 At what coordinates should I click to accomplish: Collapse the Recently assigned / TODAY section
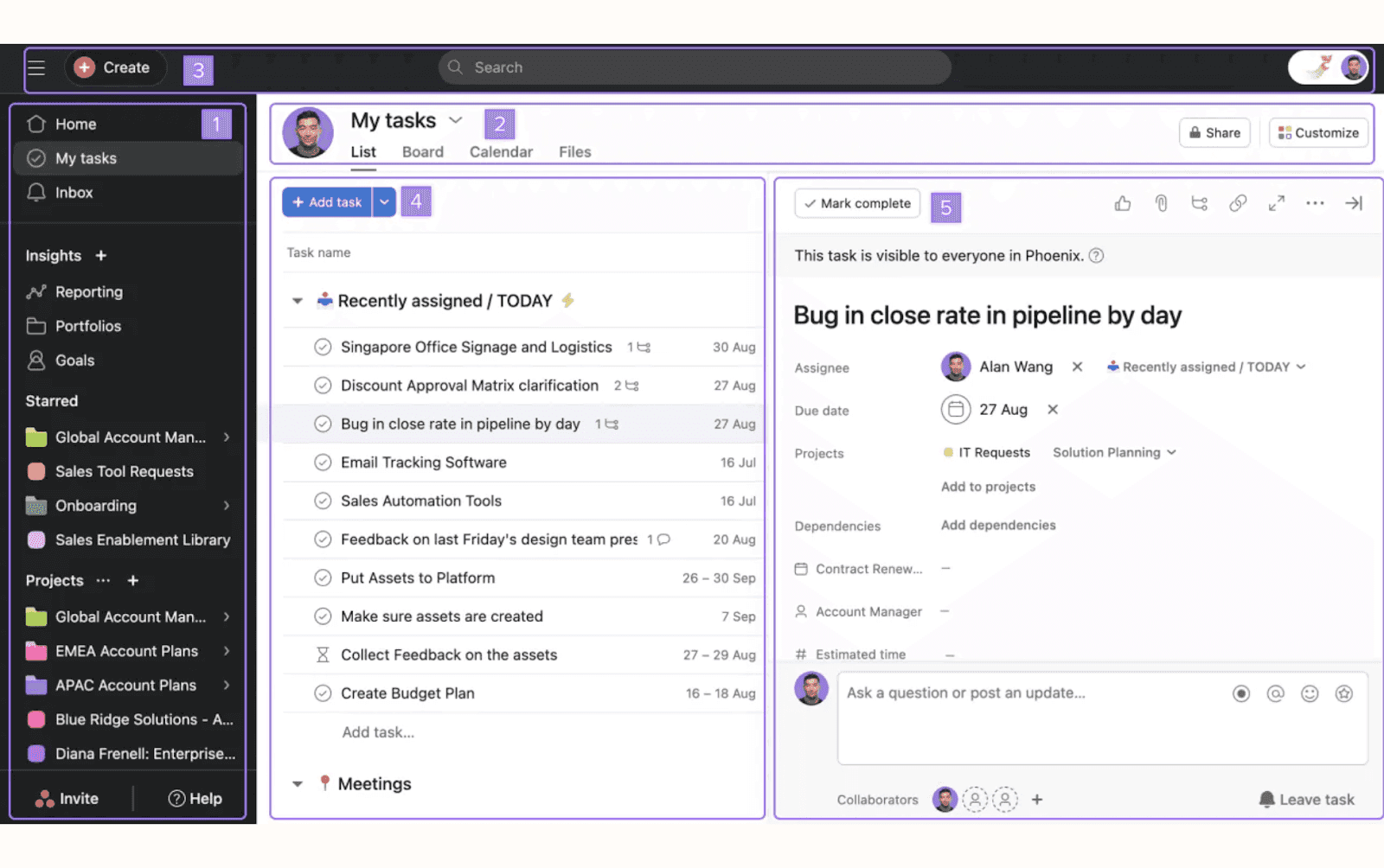[297, 300]
